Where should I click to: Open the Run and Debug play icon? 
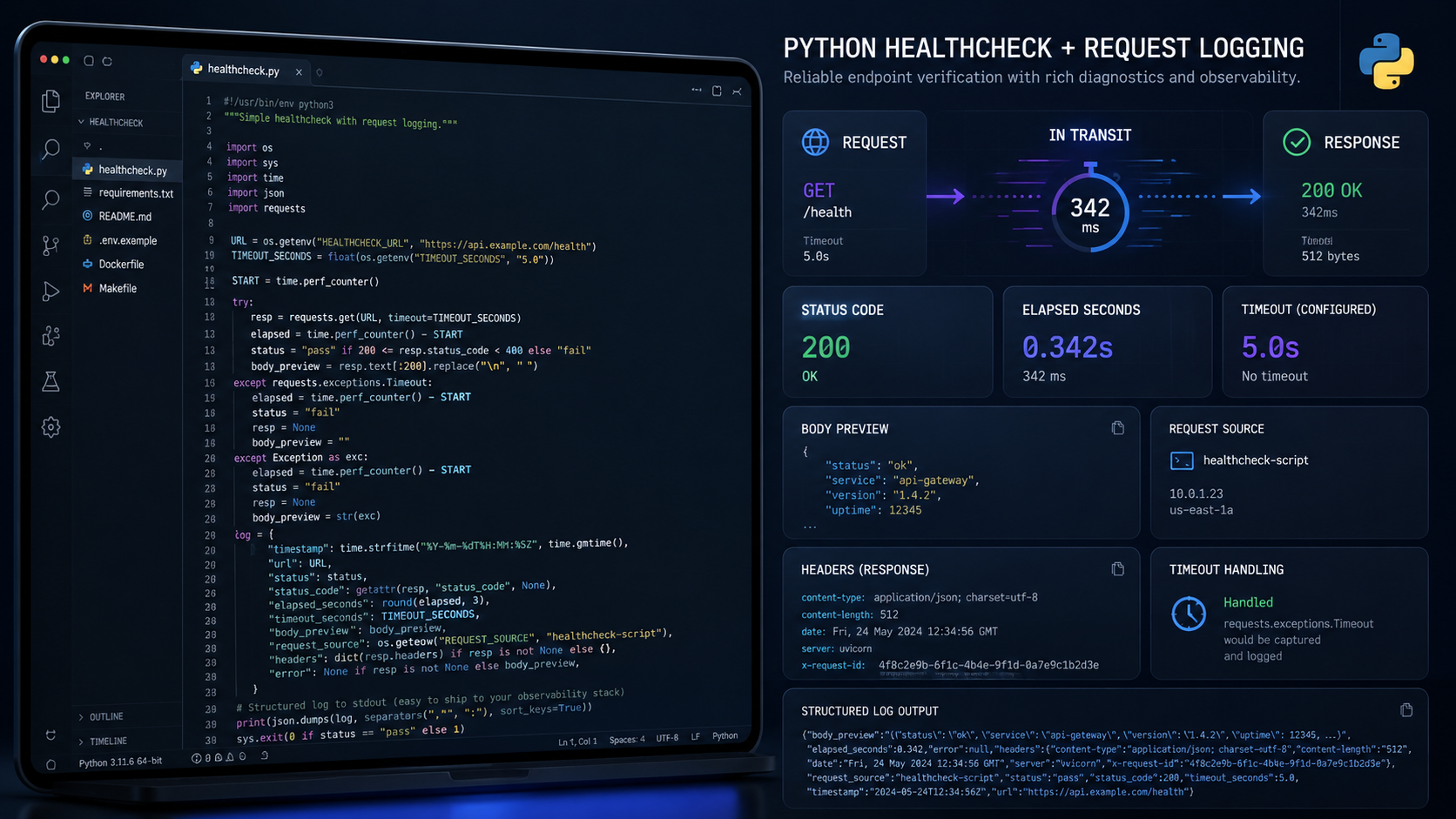[51, 292]
